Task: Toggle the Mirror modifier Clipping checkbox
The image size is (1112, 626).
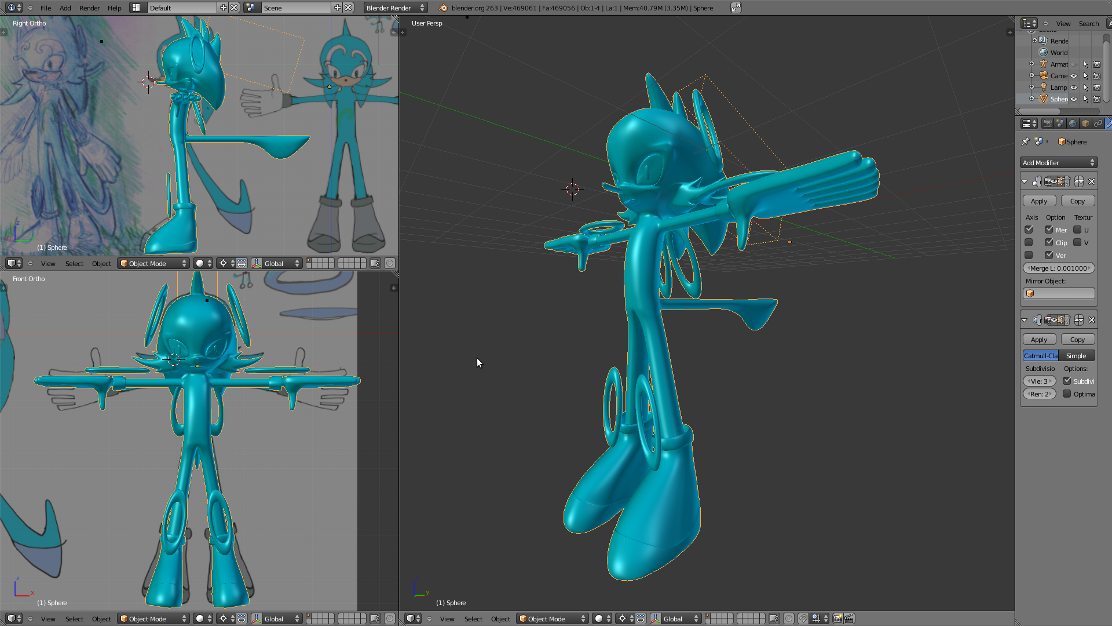Action: point(1049,242)
